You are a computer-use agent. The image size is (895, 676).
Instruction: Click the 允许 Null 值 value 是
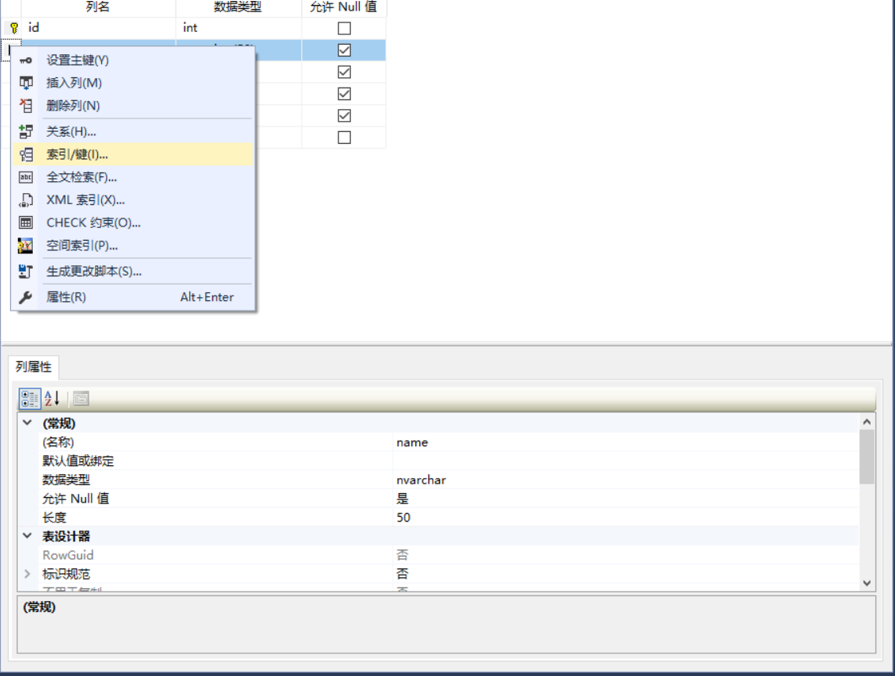(625, 499)
